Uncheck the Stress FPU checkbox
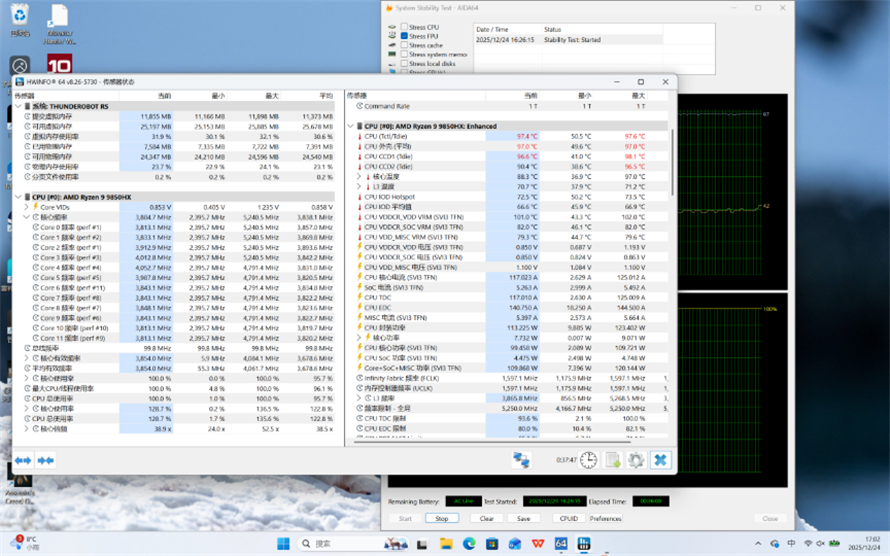This screenshot has height=556, width=890. (x=404, y=36)
